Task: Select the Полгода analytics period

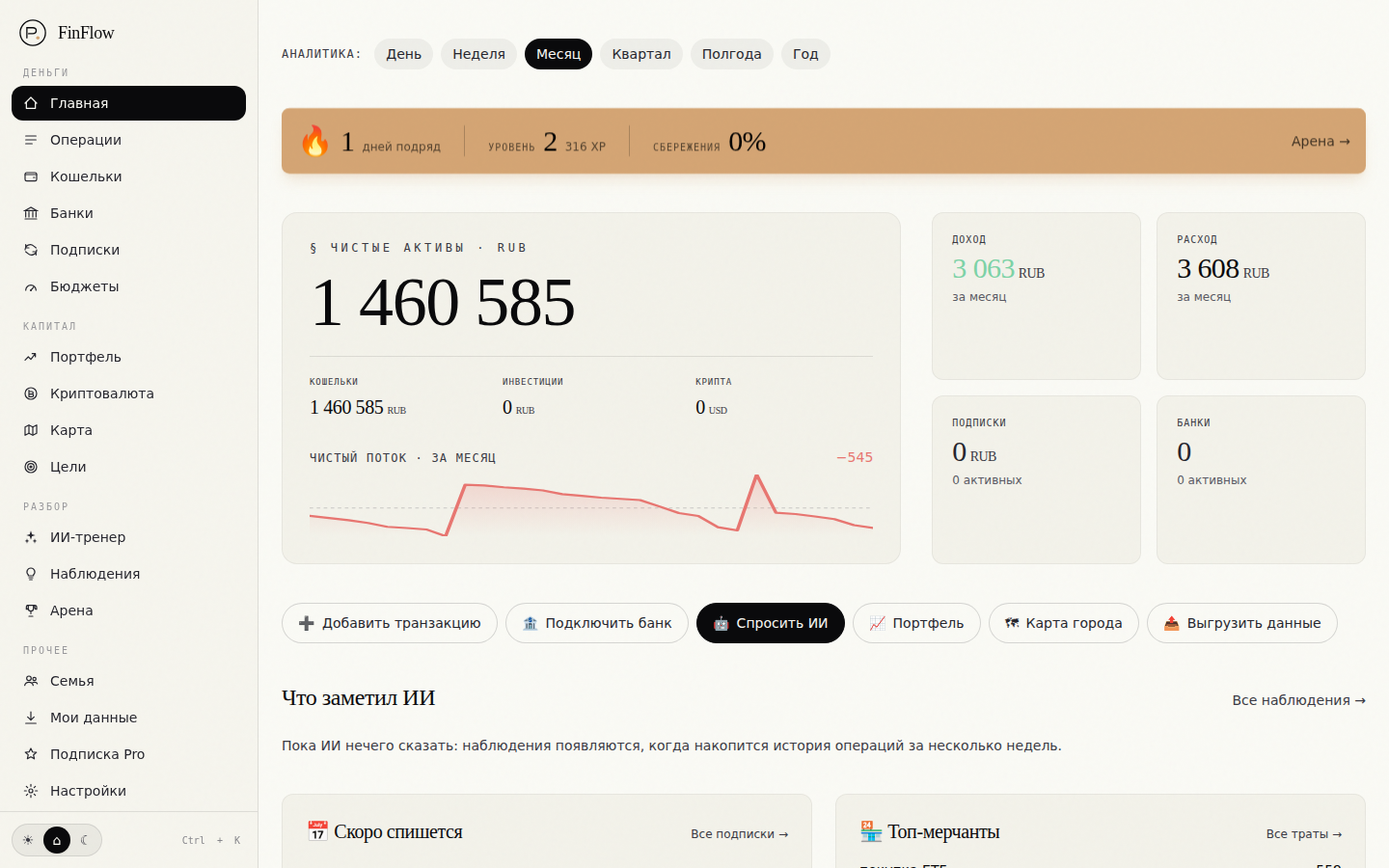Action: (x=732, y=54)
